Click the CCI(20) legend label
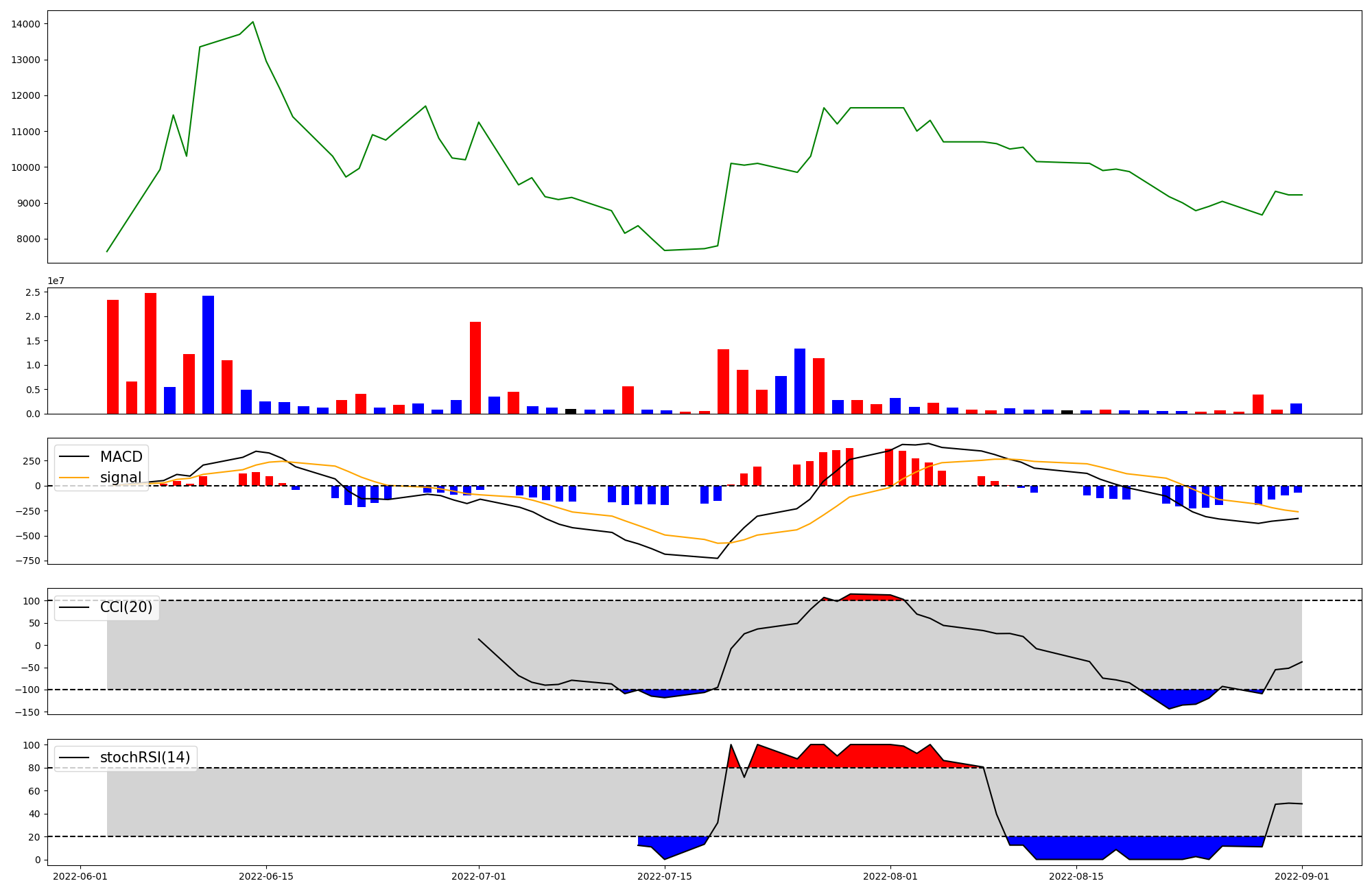This screenshot has height=892, width=1372. 126,607
